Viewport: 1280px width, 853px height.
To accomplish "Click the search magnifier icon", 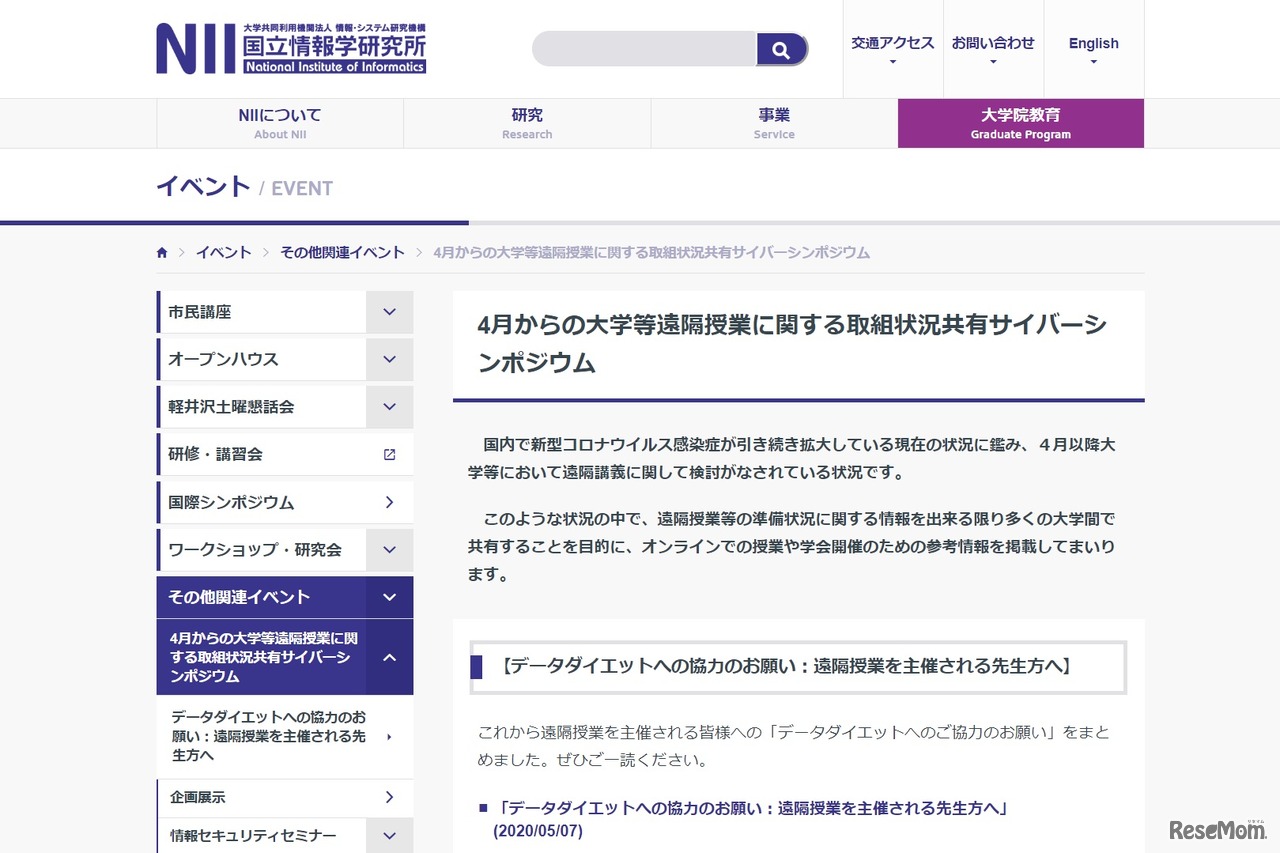I will tap(782, 48).
